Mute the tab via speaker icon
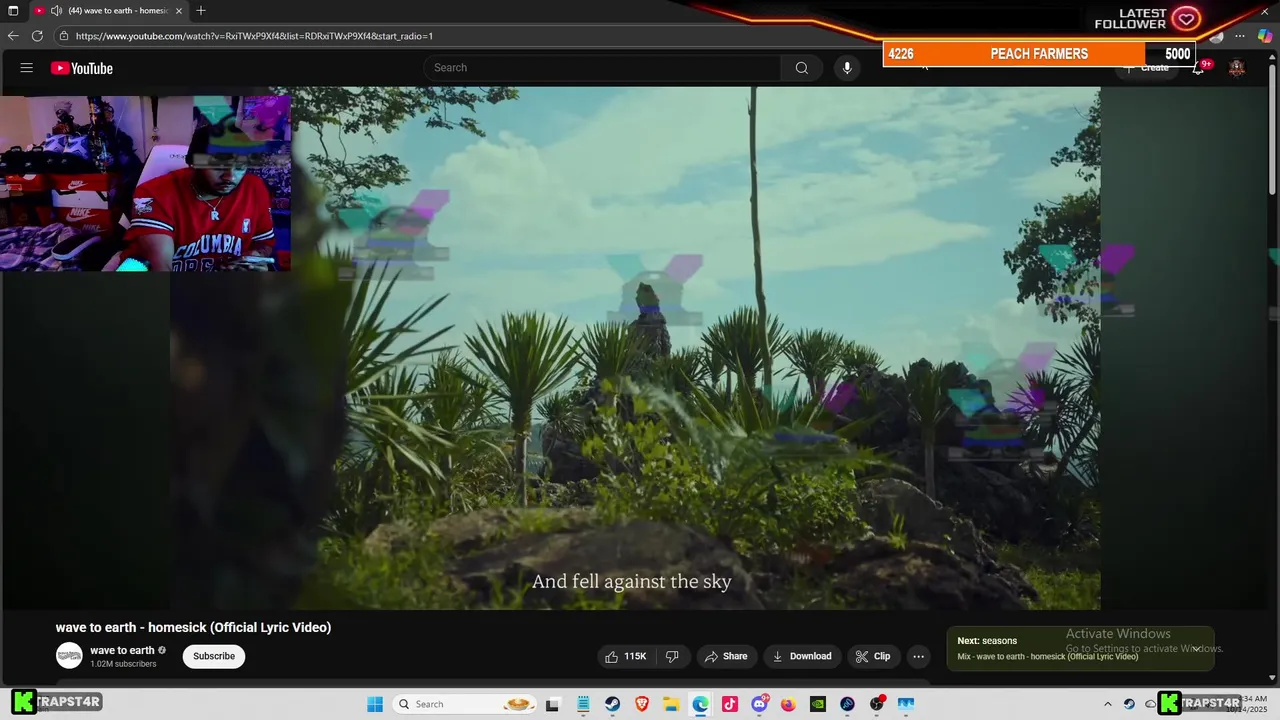The height and width of the screenshot is (720, 1280). tap(56, 11)
